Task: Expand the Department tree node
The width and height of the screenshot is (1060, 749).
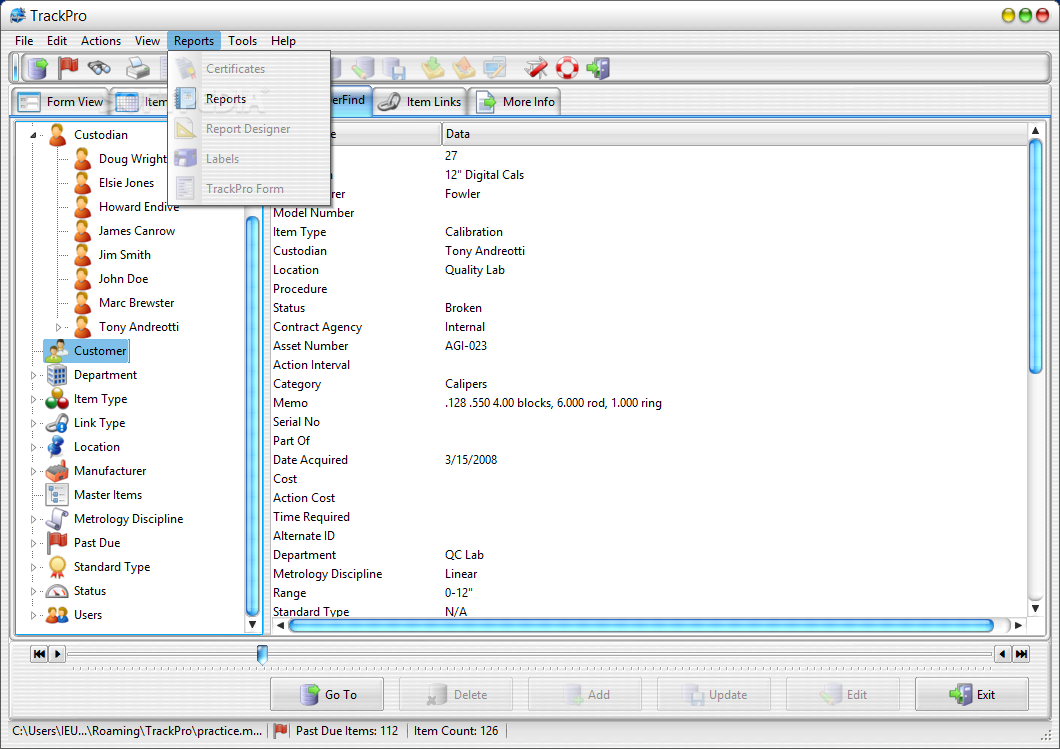Action: pyautogui.click(x=33, y=375)
